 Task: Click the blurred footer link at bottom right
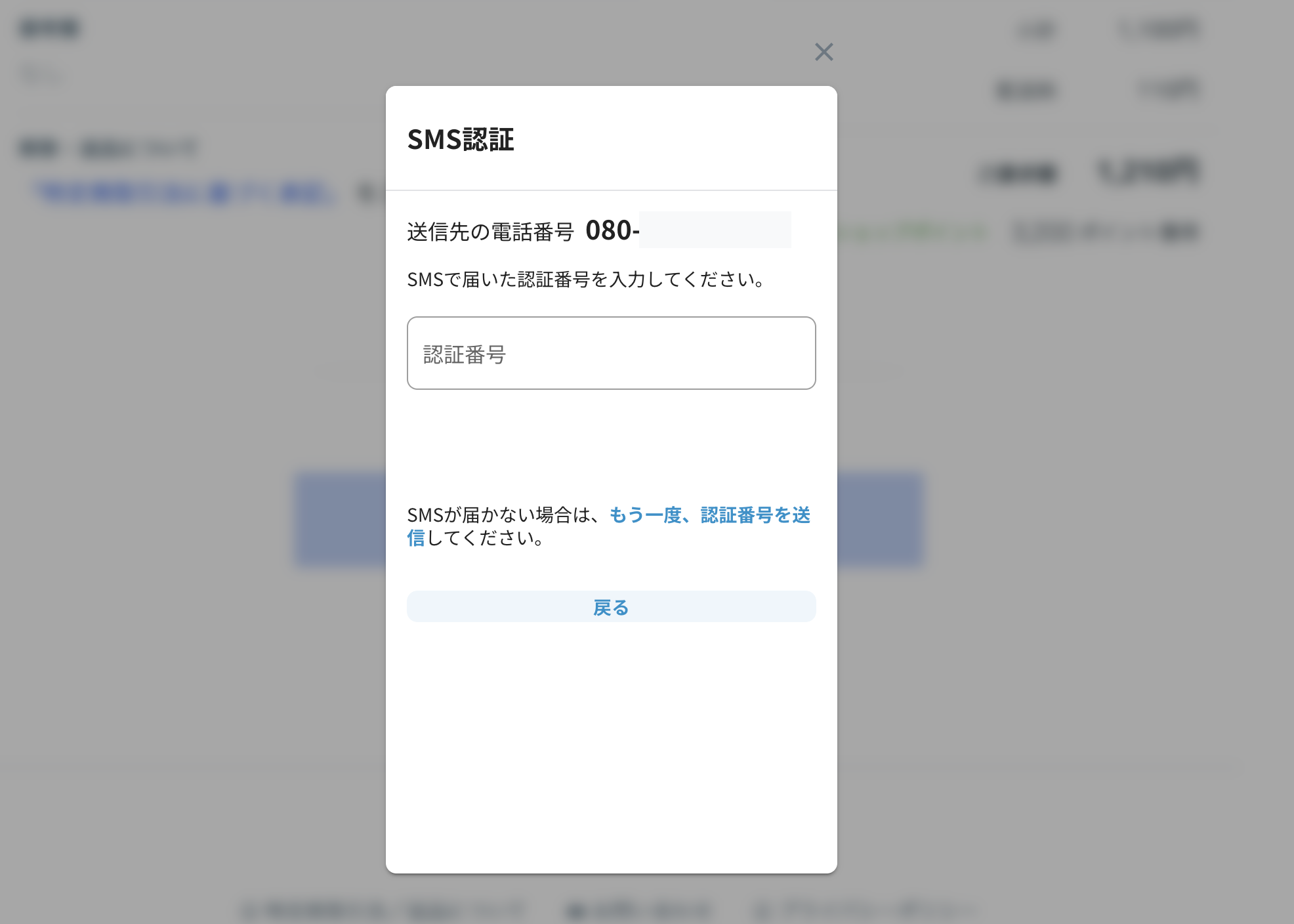click(x=865, y=910)
